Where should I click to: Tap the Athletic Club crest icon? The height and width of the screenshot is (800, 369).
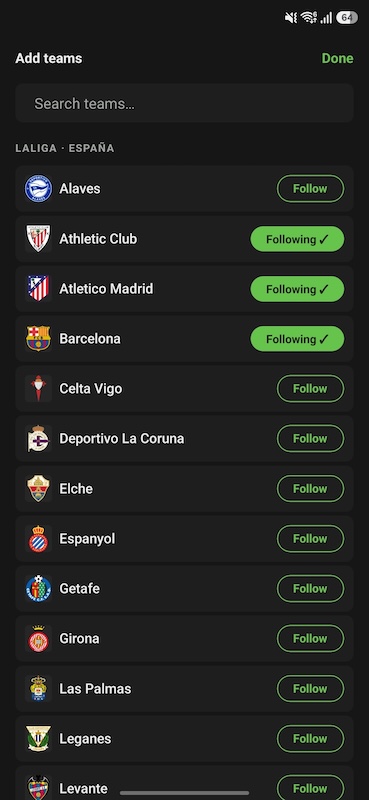pyautogui.click(x=38, y=239)
